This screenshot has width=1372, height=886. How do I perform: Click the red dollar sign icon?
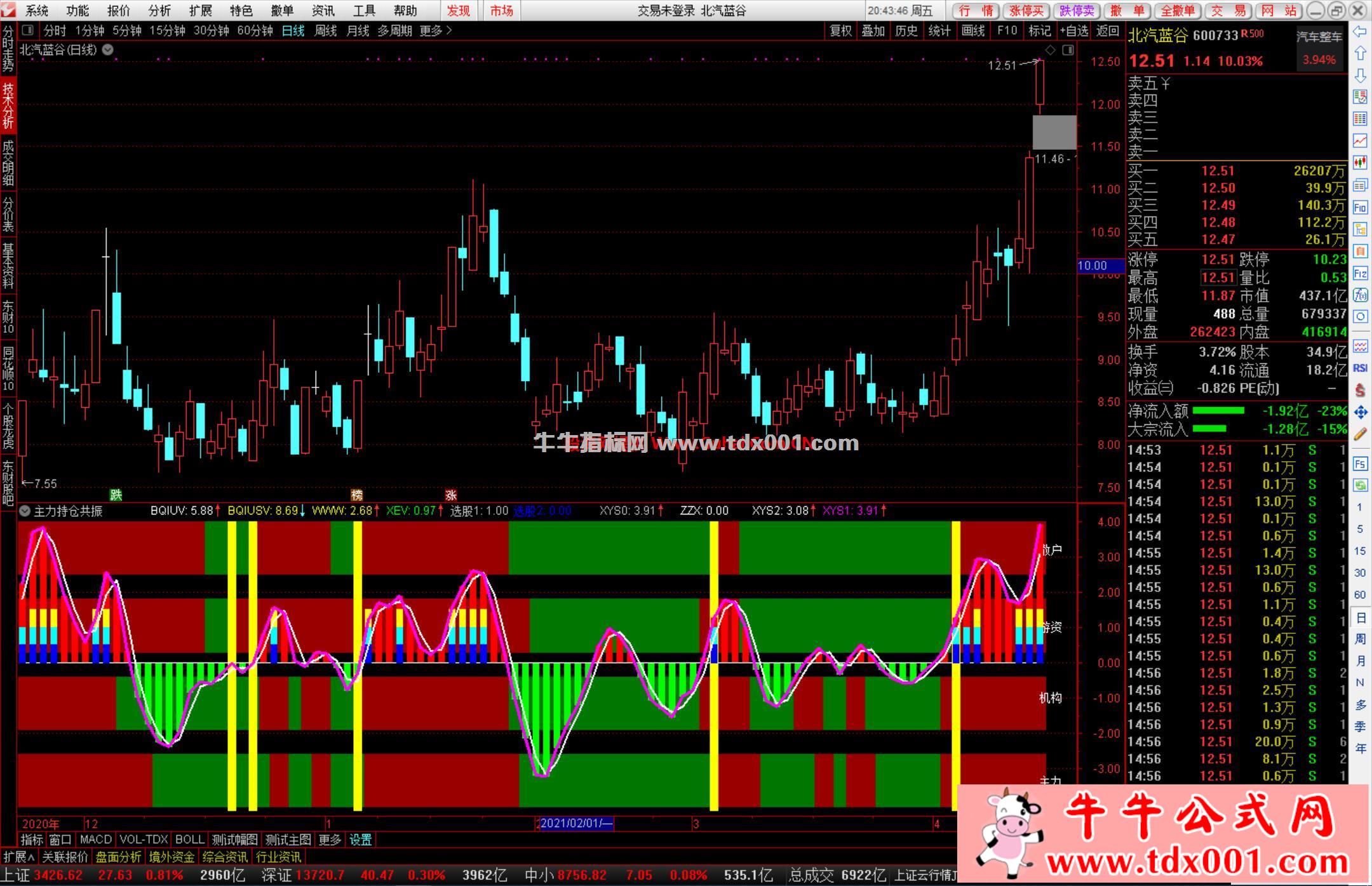coord(1360,390)
